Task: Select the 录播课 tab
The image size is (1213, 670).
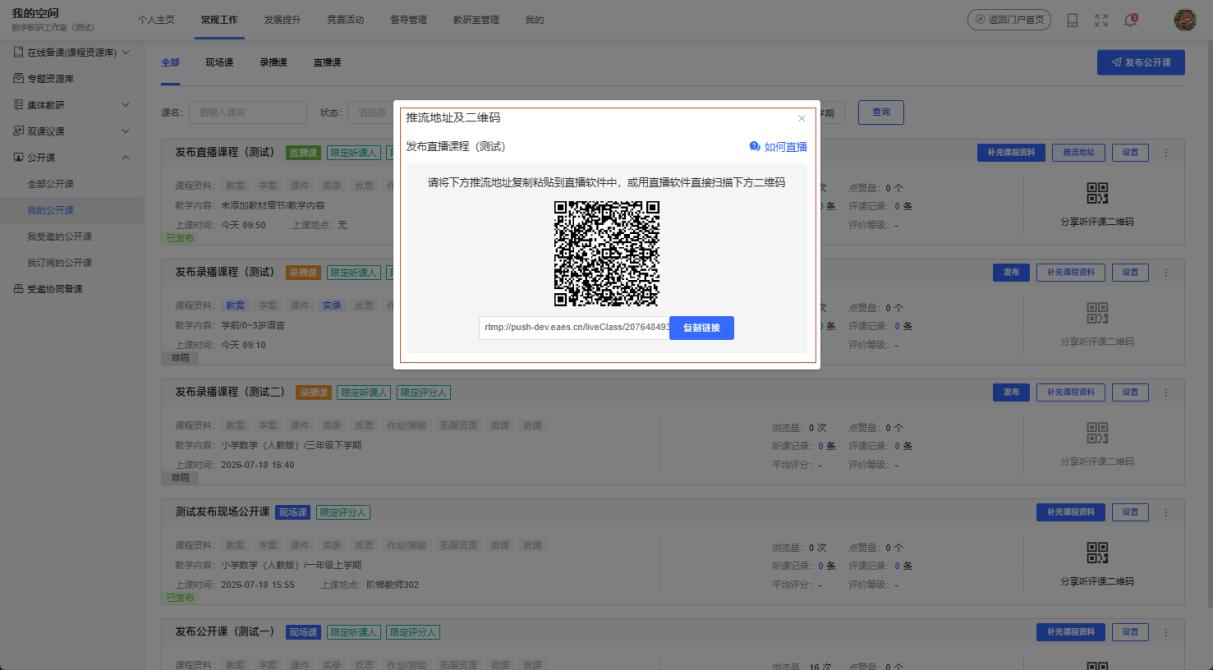Action: click(x=273, y=63)
